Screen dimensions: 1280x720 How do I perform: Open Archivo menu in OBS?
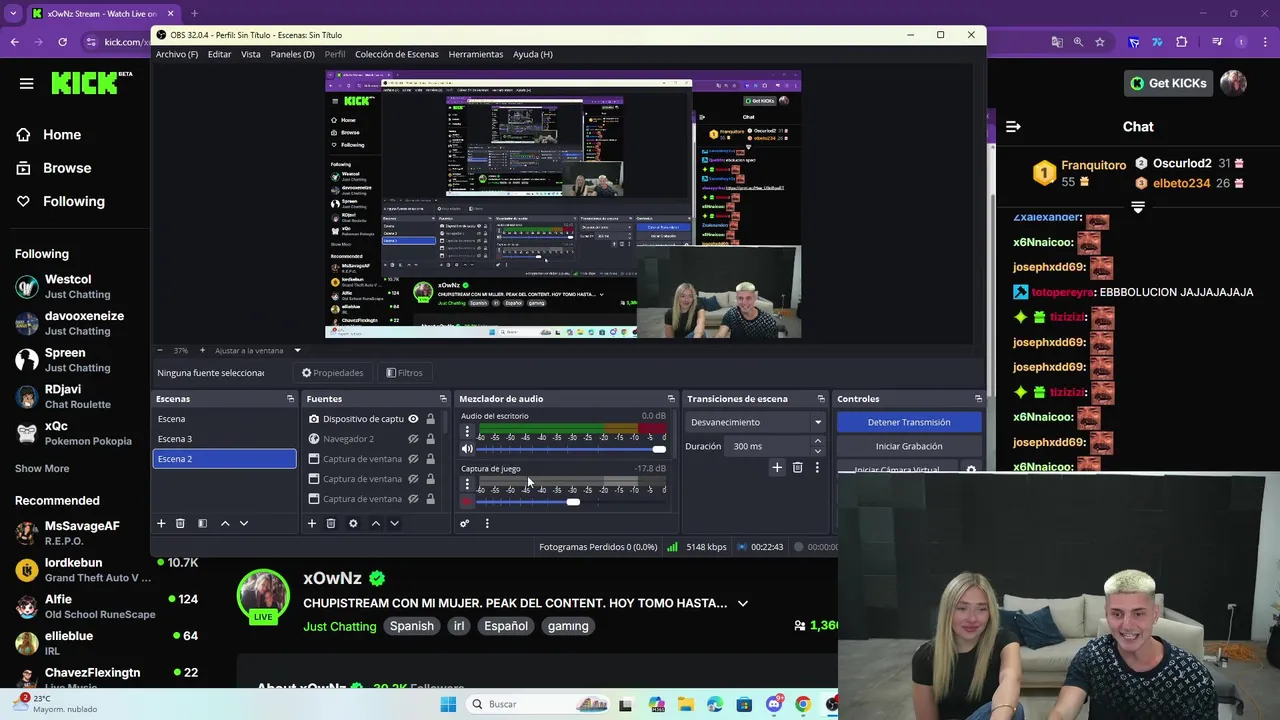pos(177,54)
